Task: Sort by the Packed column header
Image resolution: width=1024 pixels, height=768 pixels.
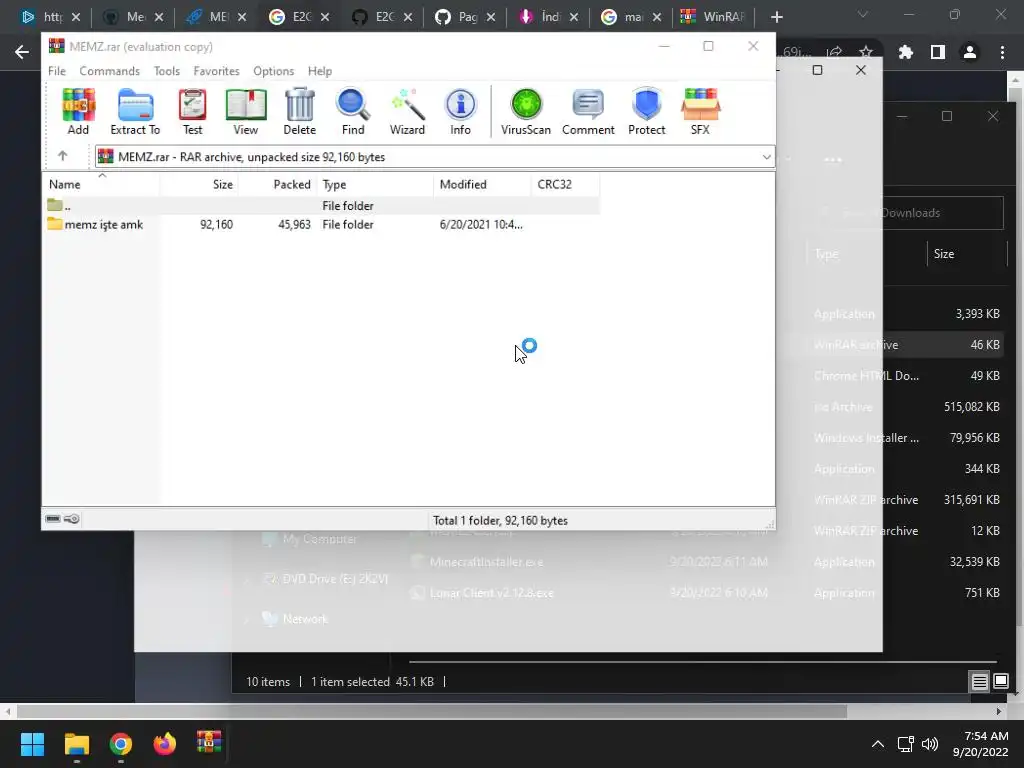Action: point(278,184)
